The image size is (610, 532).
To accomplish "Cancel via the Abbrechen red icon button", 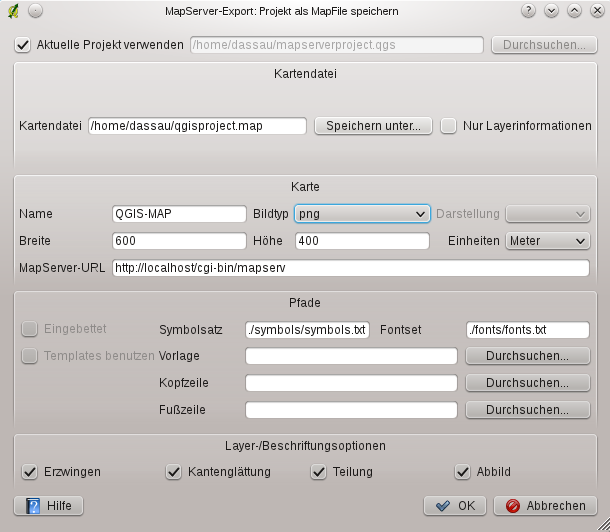I will tap(545, 506).
